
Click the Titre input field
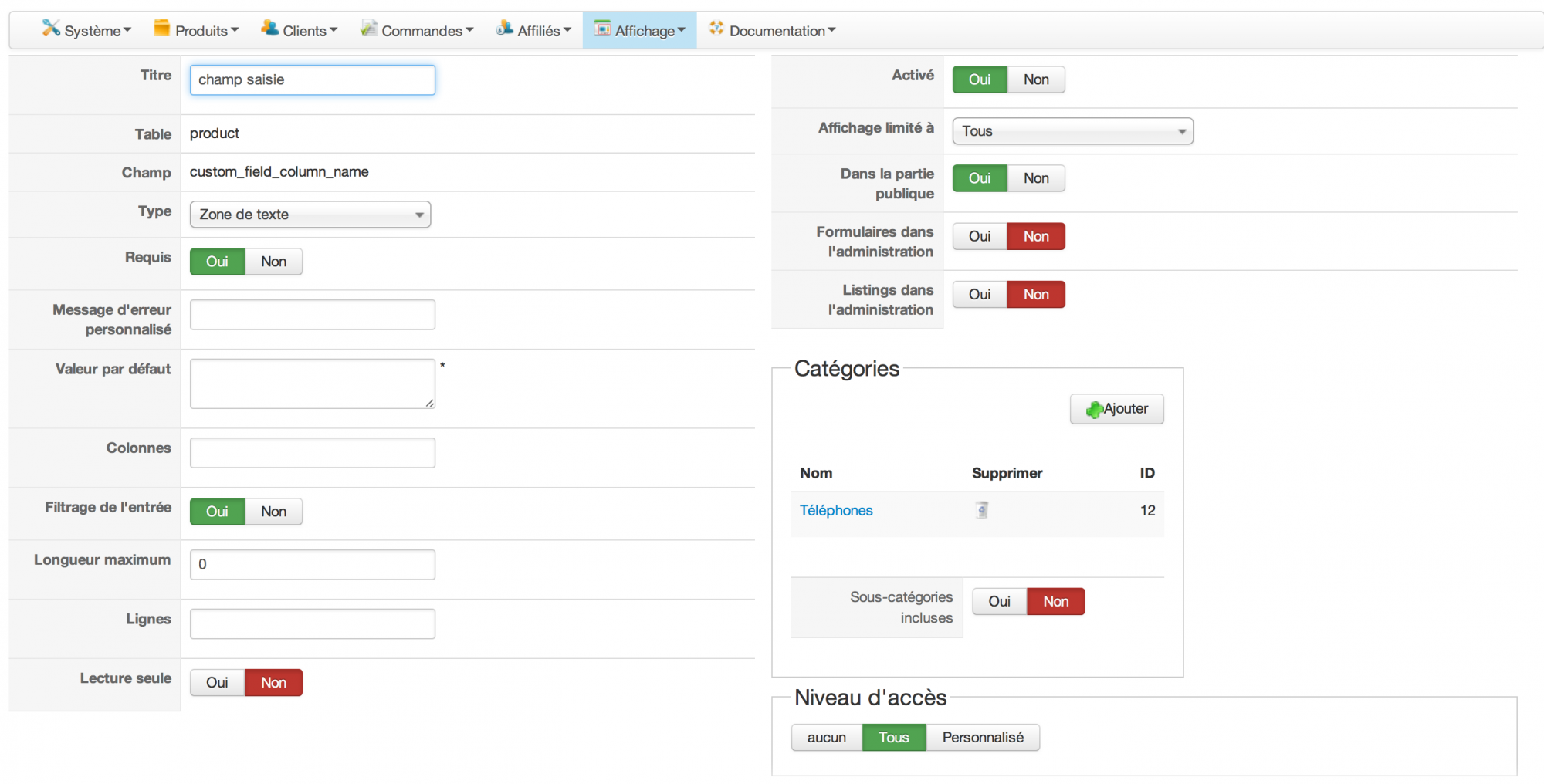(x=313, y=80)
